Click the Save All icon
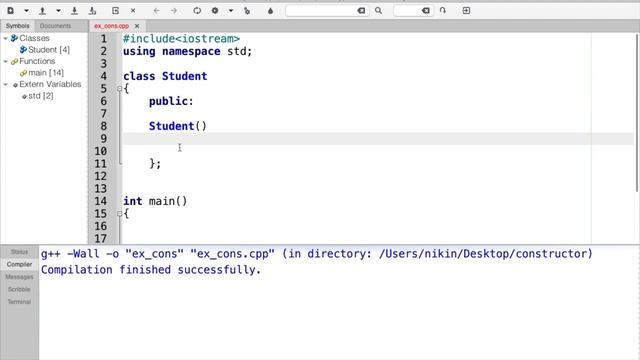Viewport: 640px width, 360px height. pyautogui.click(x=93, y=11)
